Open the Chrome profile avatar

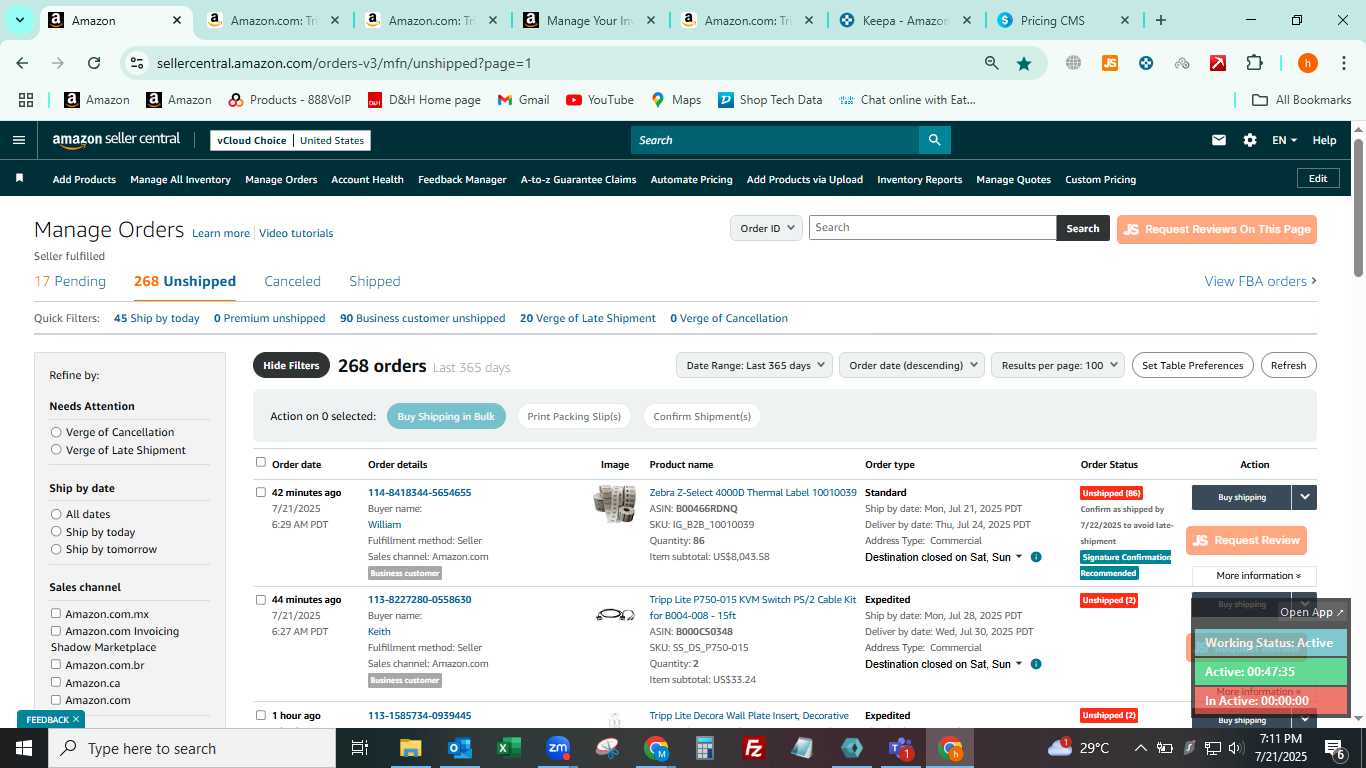(x=1307, y=63)
